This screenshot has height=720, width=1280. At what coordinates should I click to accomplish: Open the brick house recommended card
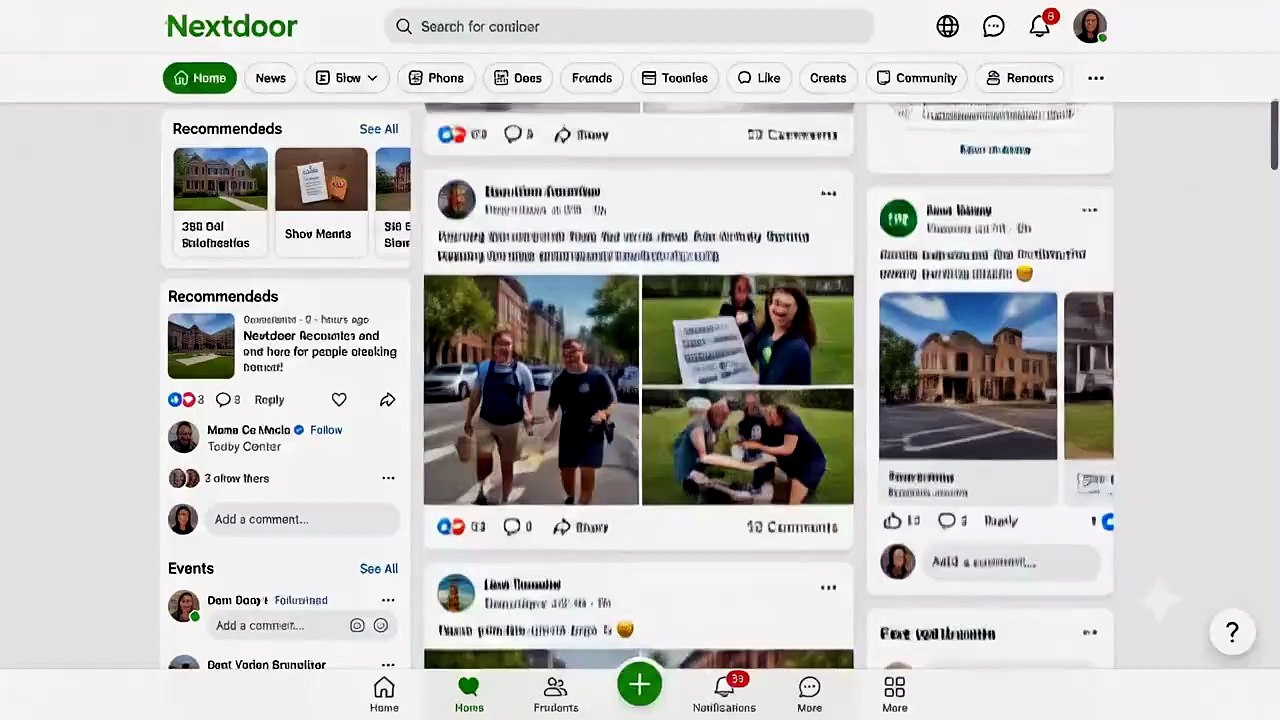220,201
